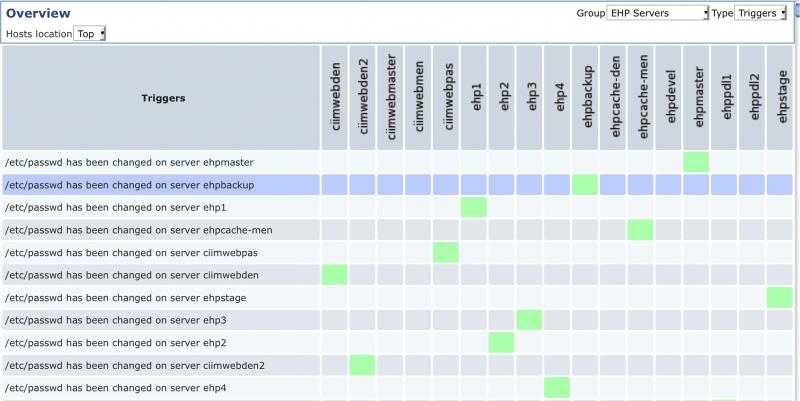This screenshot has width=800, height=401.
Task: Select the ehppdl1 column header
Action: pos(724,98)
